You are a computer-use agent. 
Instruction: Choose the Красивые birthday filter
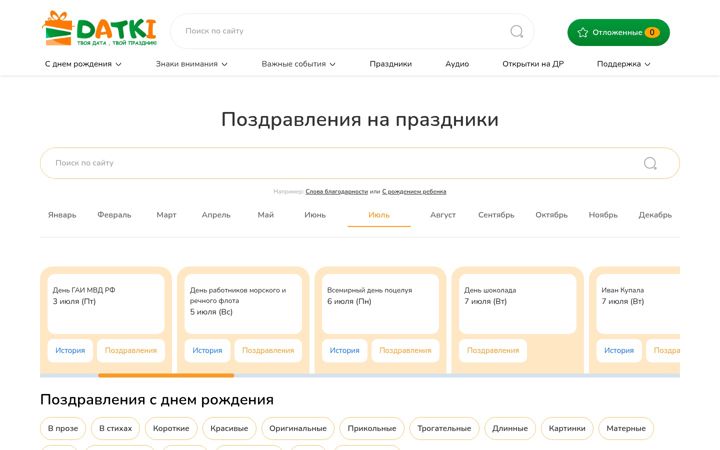click(x=229, y=428)
